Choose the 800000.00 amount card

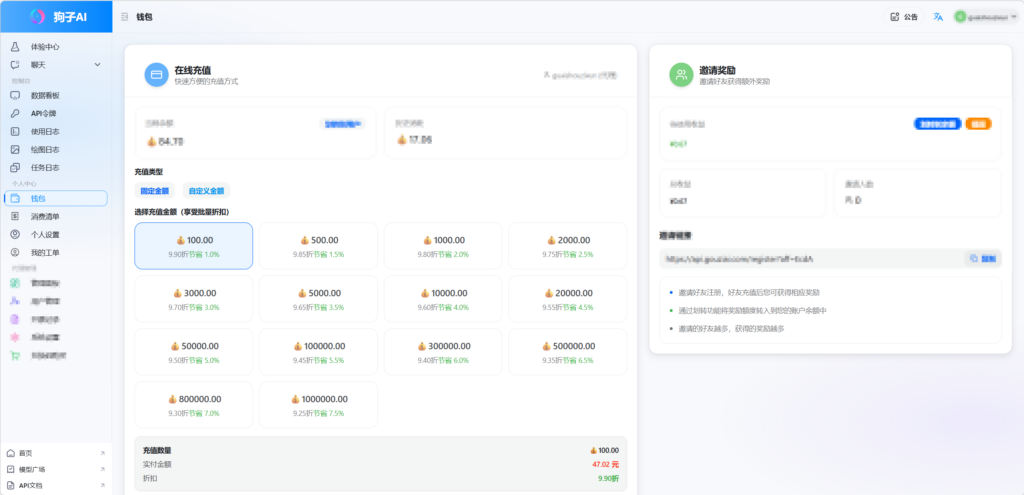point(194,405)
